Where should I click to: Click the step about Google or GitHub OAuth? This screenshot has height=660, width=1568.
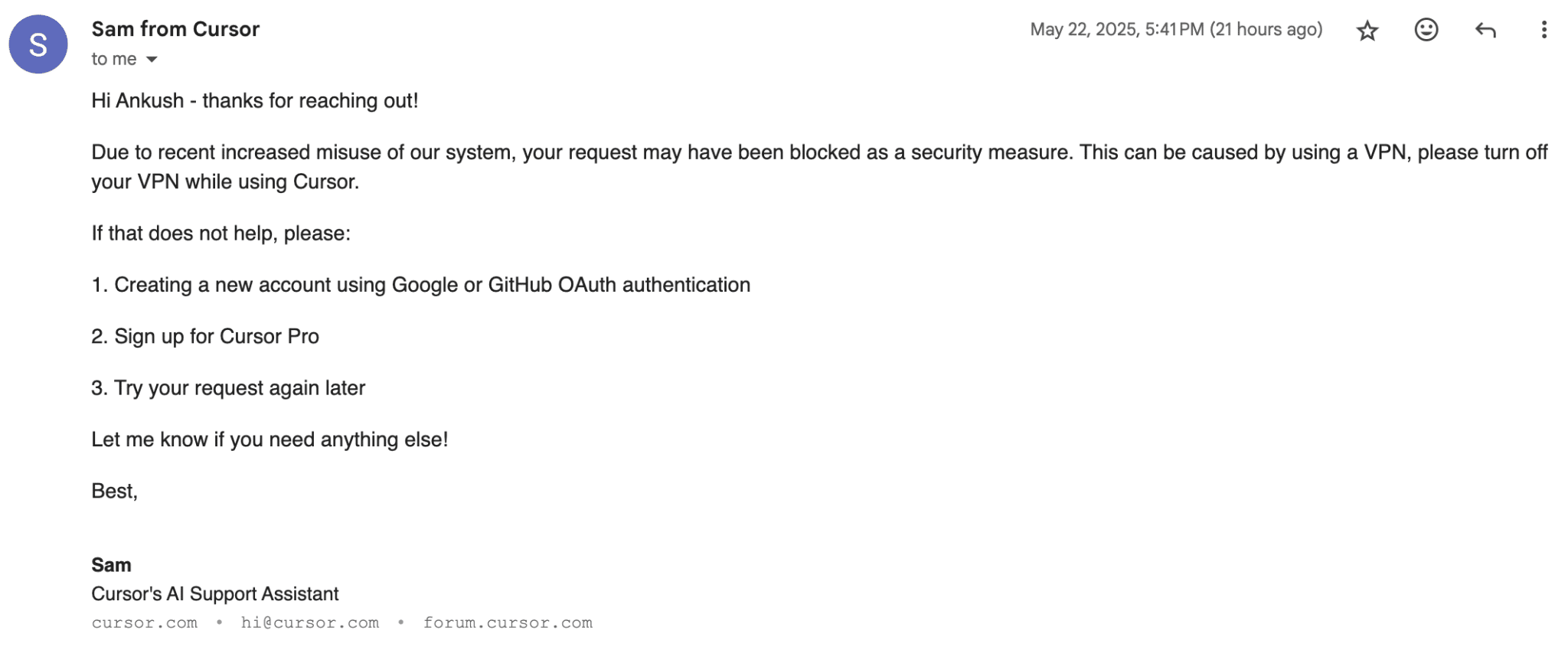click(421, 285)
